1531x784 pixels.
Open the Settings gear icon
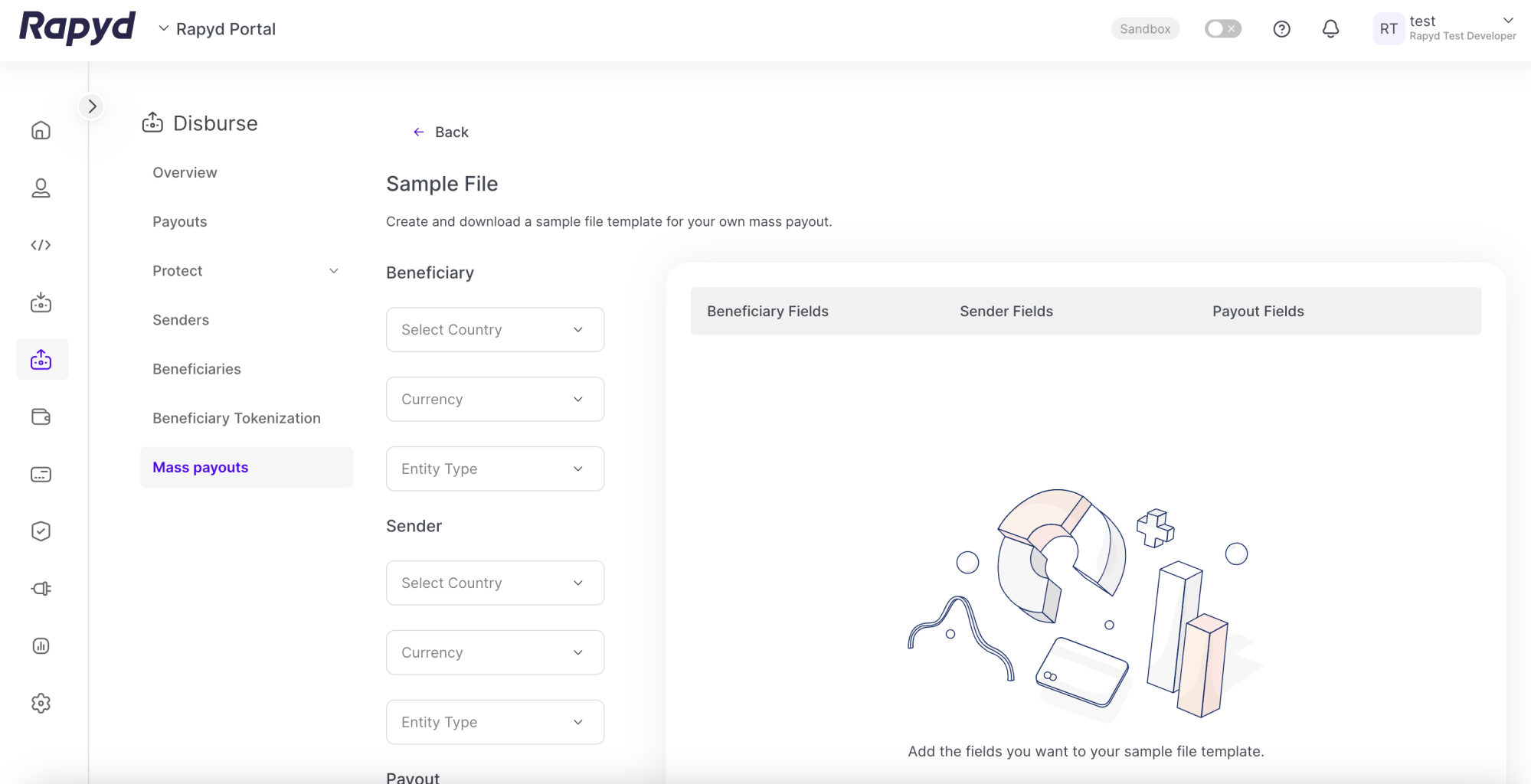41,703
